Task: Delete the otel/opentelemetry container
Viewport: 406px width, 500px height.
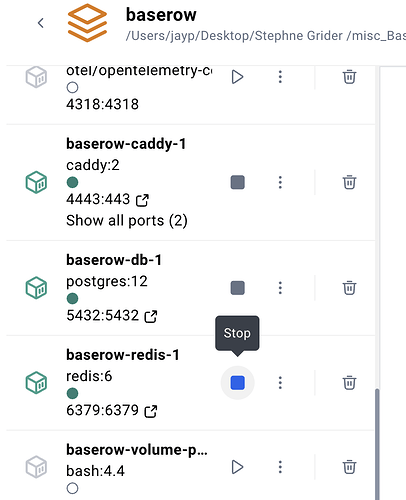Action: click(x=349, y=77)
